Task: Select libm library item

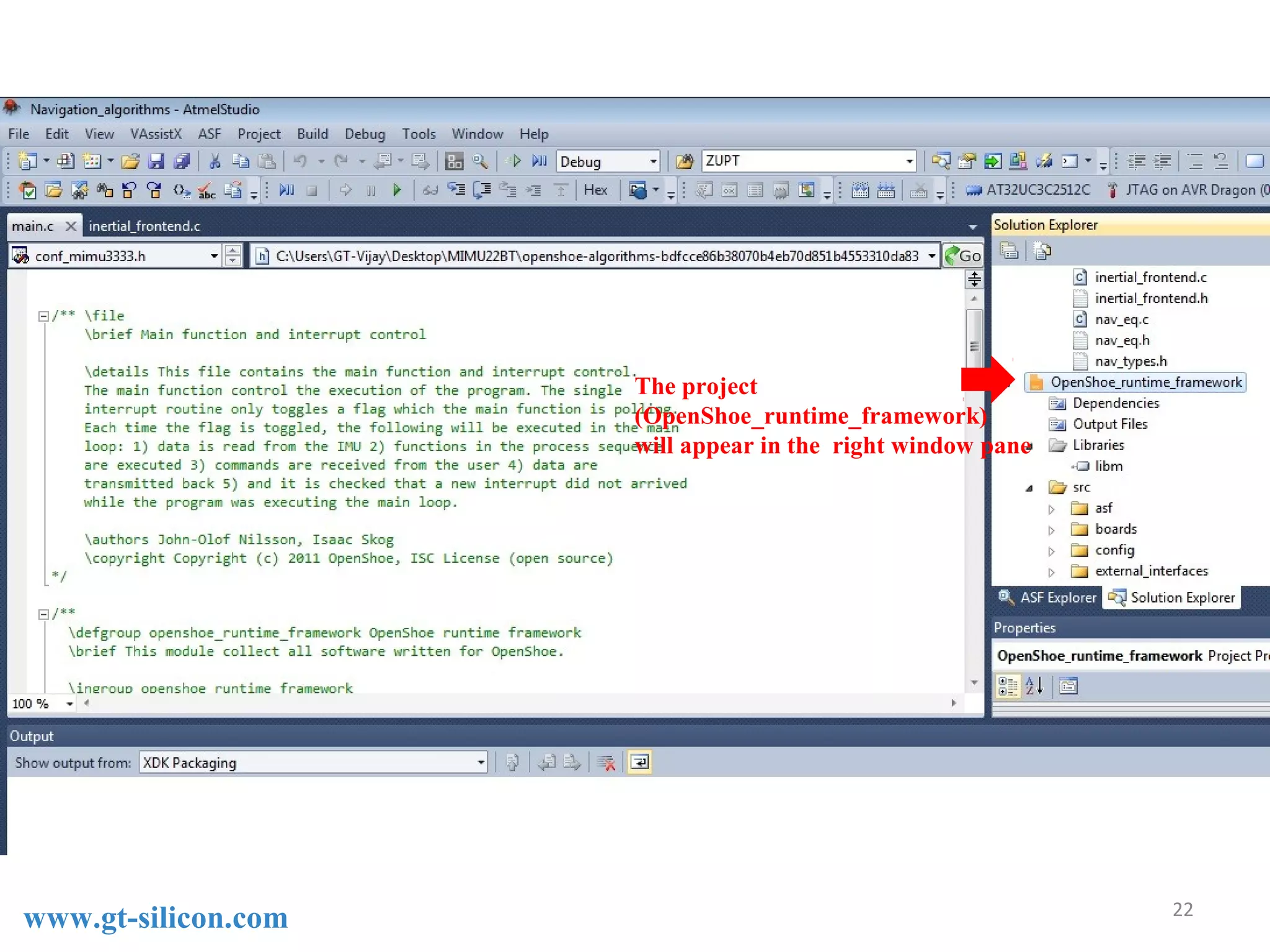Action: [x=1108, y=466]
